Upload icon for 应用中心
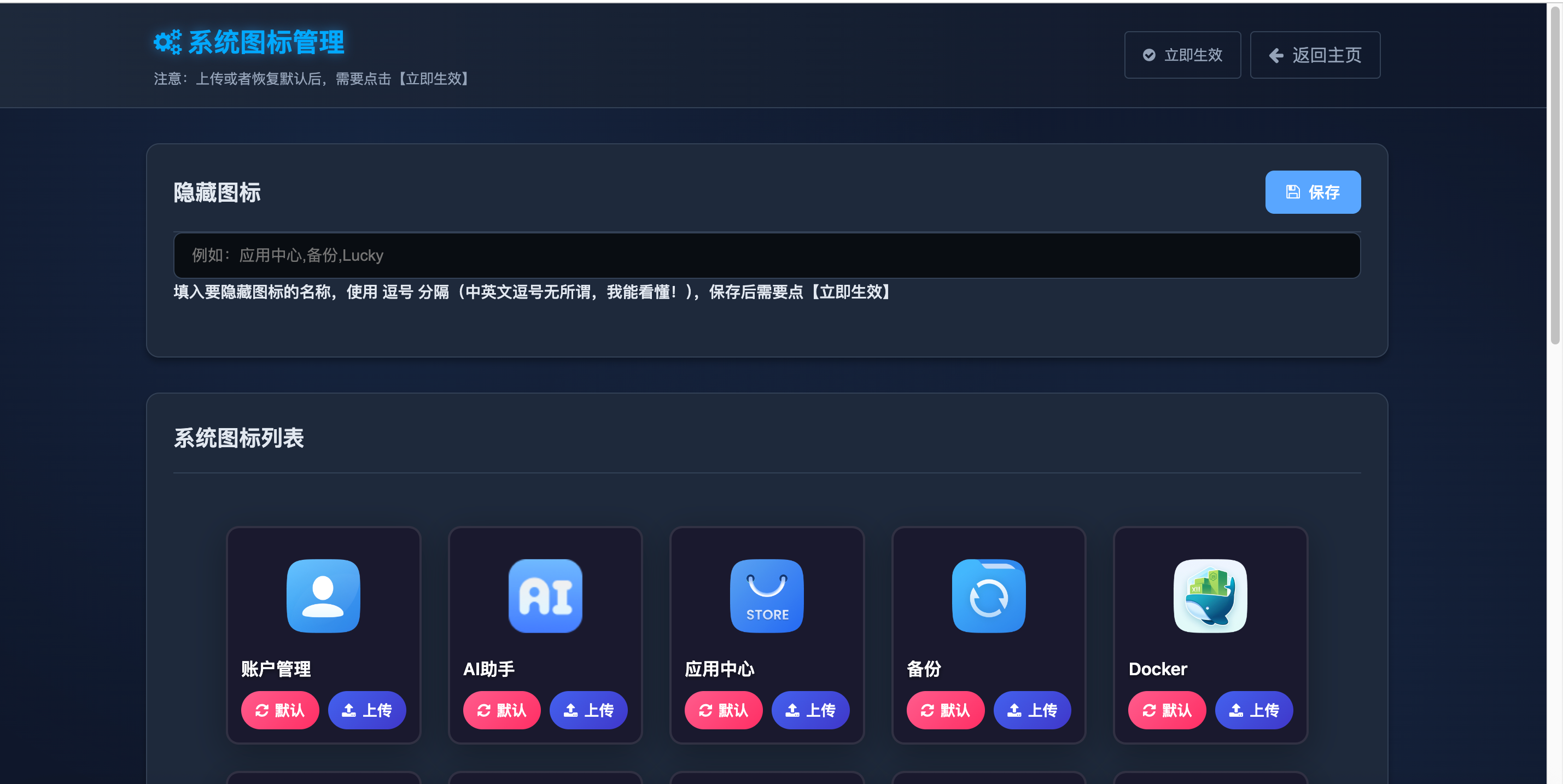This screenshot has width=1563, height=784. coord(810,710)
